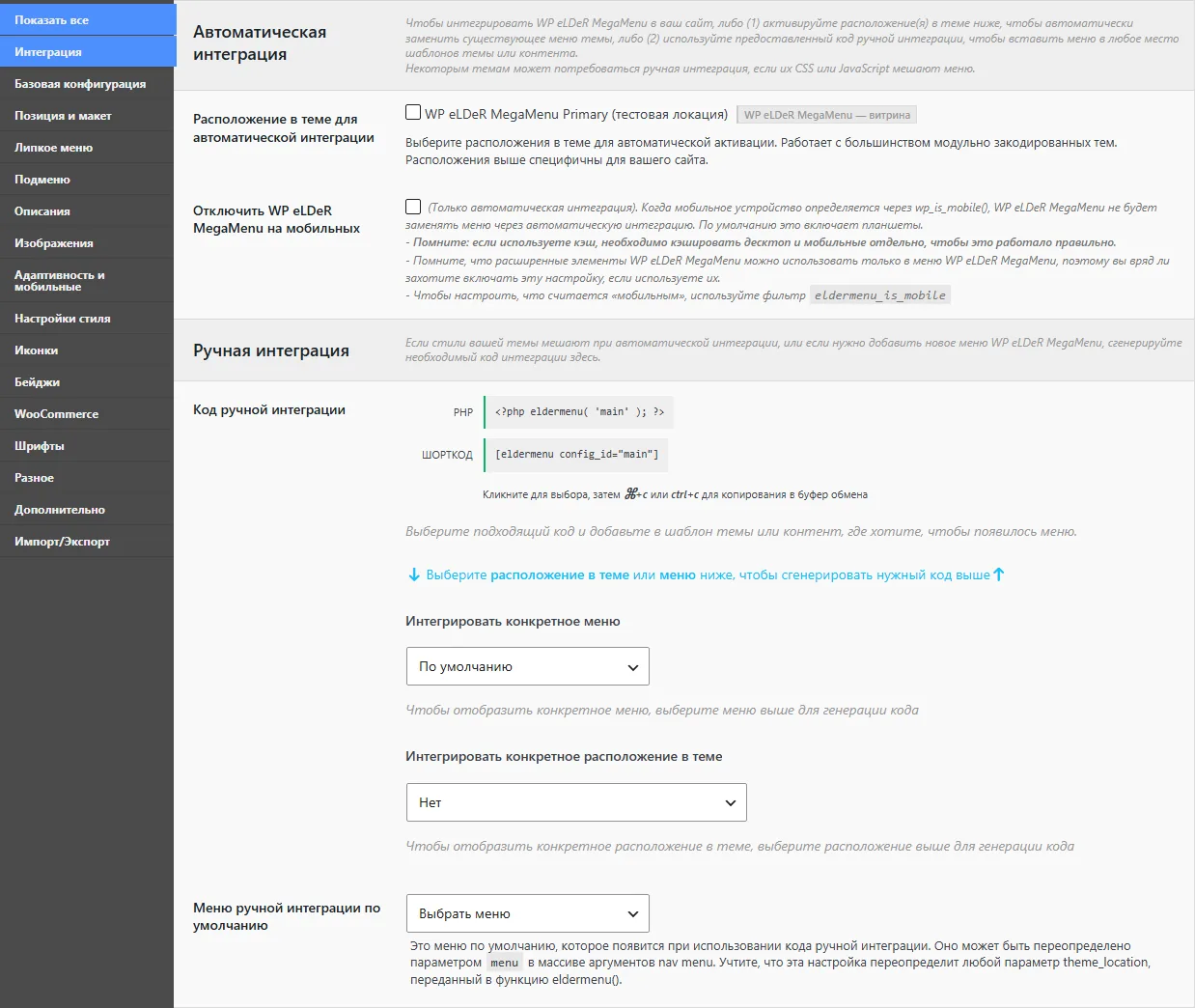Click "Интегрировать конкретное меню" label

[x=513, y=622]
